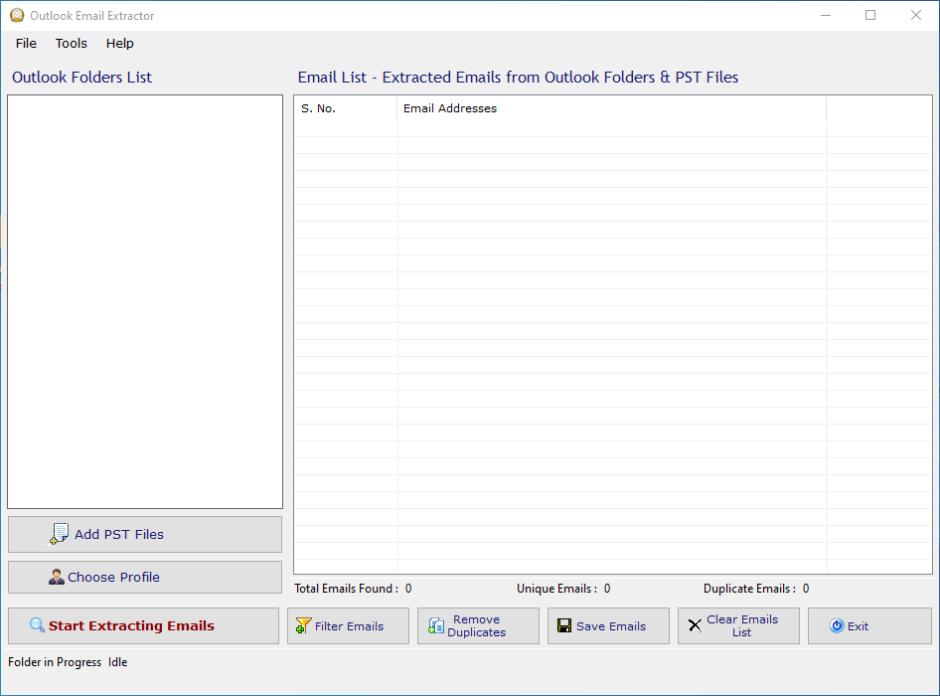Minimize the Outlook Email Extractor window

click(825, 15)
